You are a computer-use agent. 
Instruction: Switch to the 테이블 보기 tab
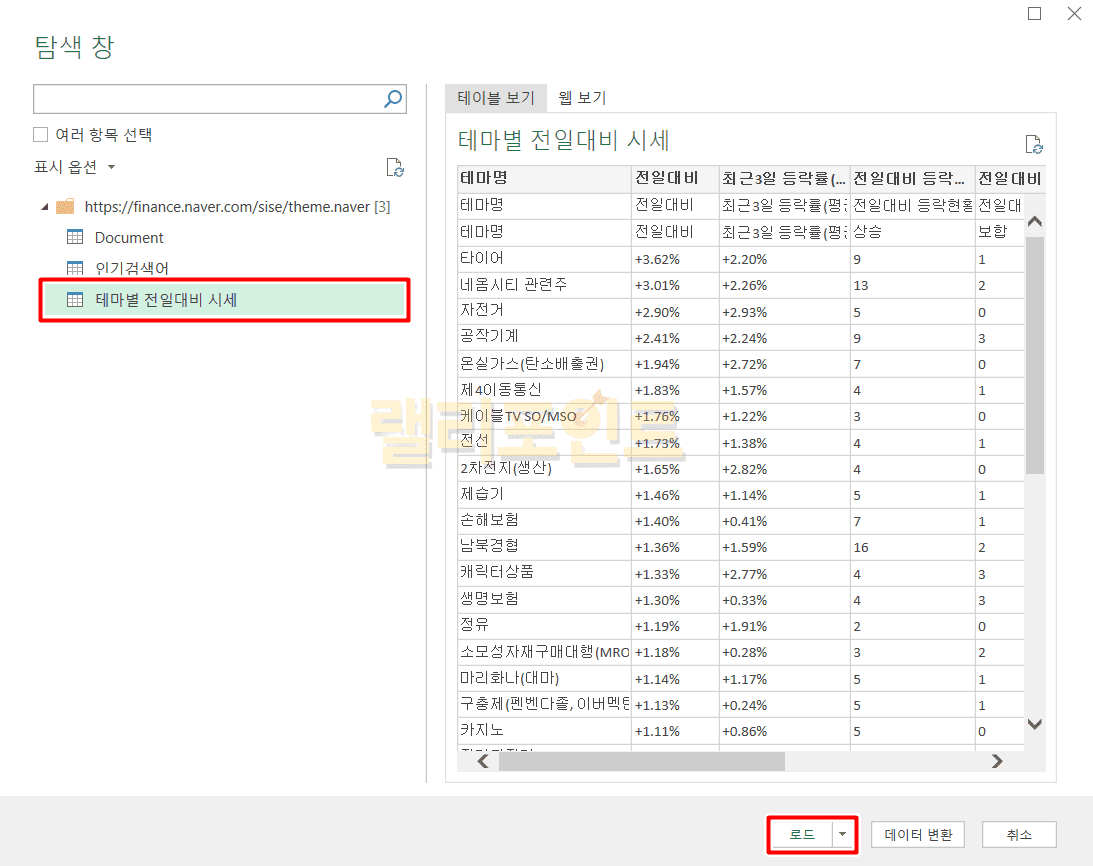(496, 97)
